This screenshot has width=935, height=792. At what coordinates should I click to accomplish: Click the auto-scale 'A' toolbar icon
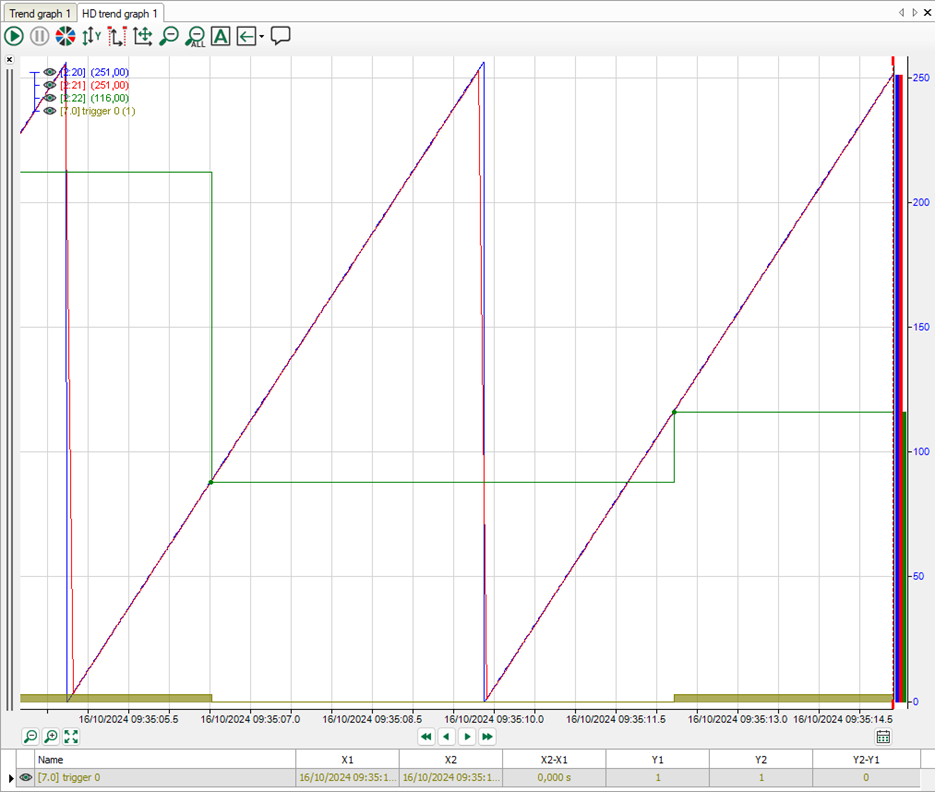221,36
